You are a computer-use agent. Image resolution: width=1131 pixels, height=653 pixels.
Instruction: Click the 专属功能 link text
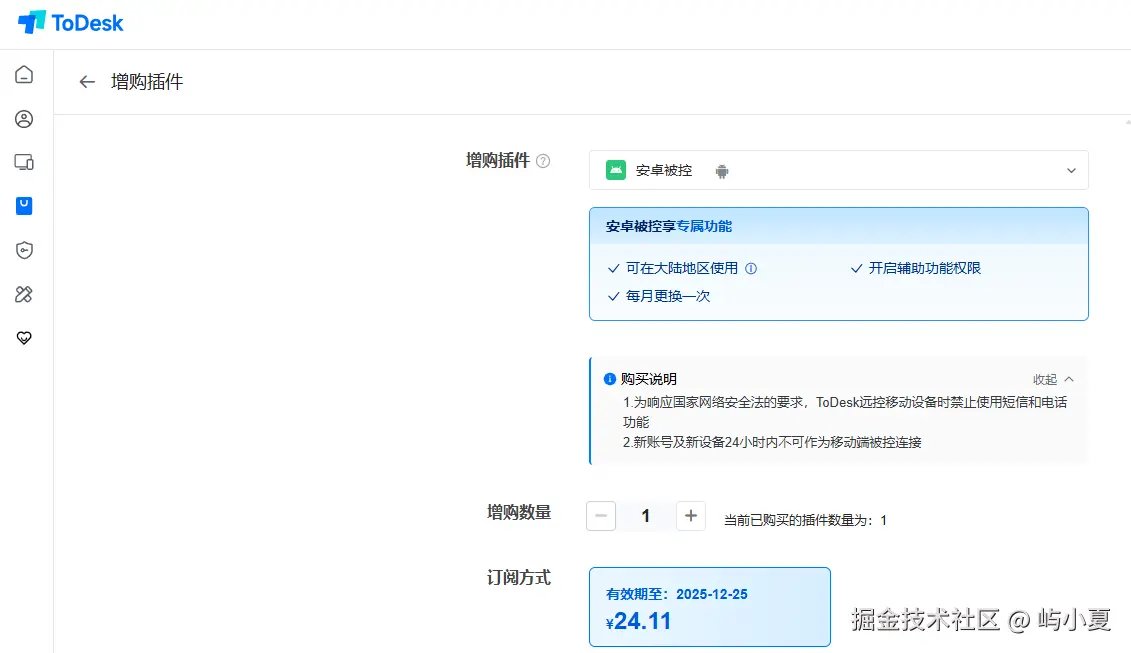[x=704, y=227]
